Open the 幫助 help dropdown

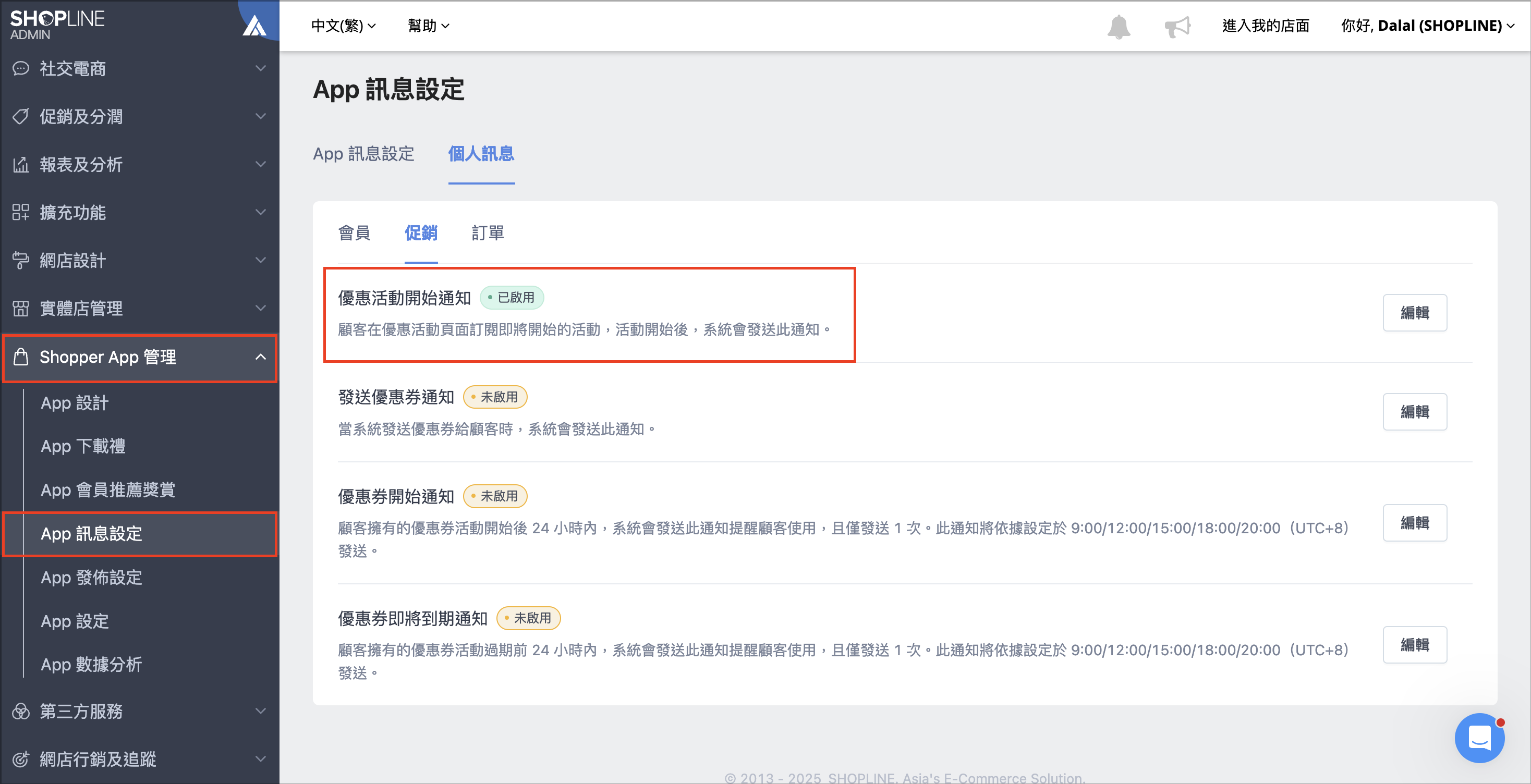[x=429, y=26]
